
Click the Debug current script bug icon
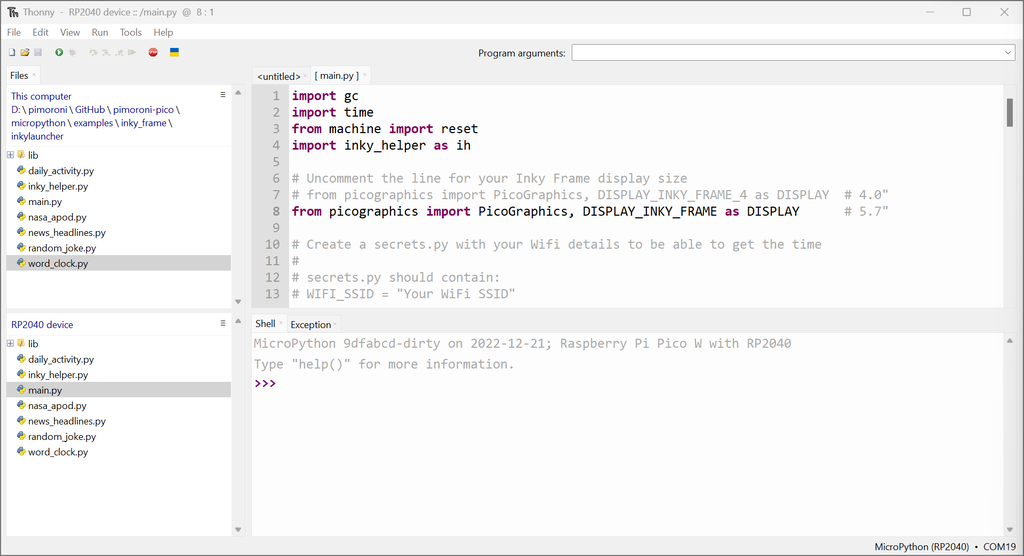(72, 52)
